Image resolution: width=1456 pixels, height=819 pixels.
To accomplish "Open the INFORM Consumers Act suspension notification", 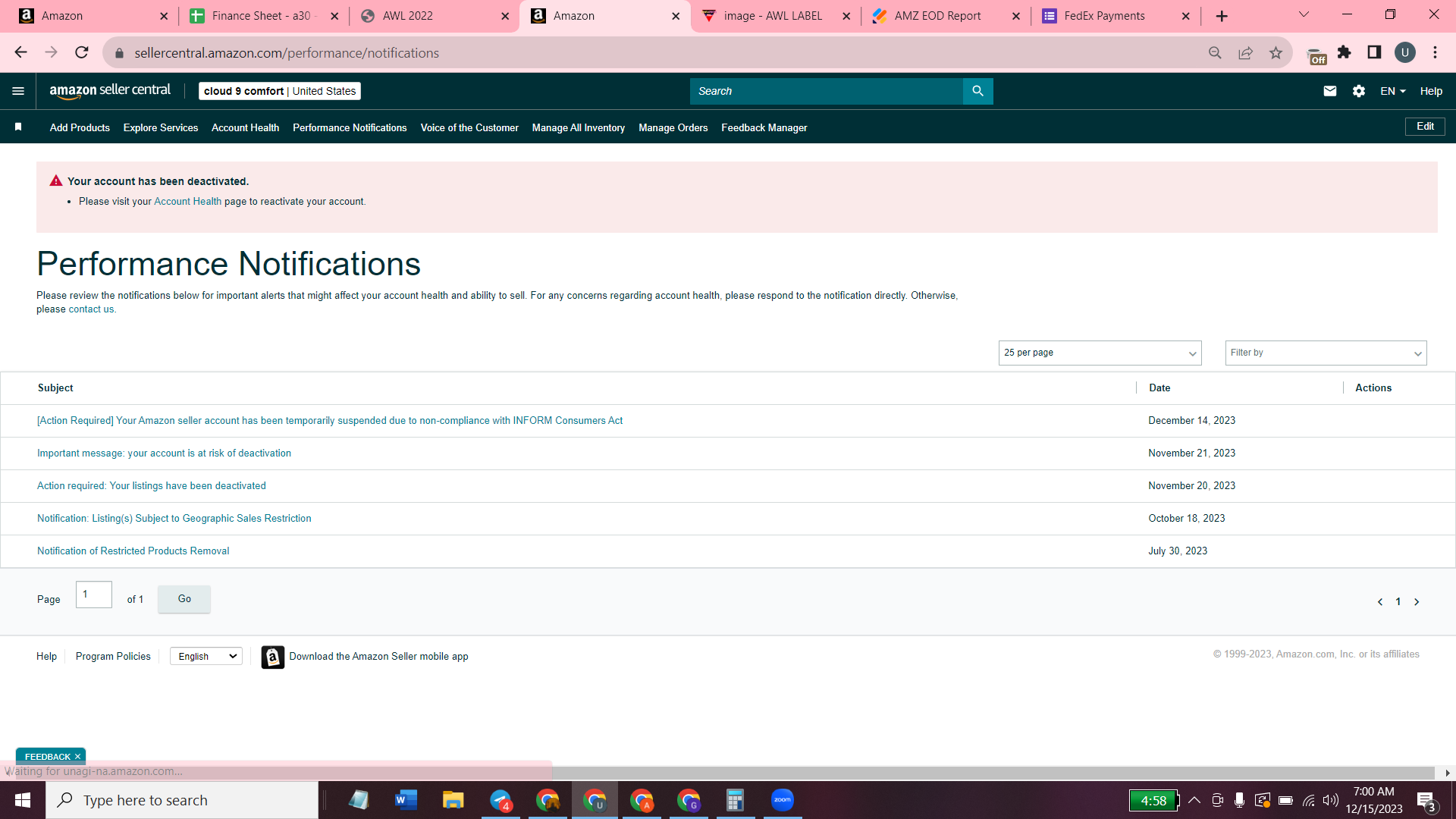I will (330, 421).
